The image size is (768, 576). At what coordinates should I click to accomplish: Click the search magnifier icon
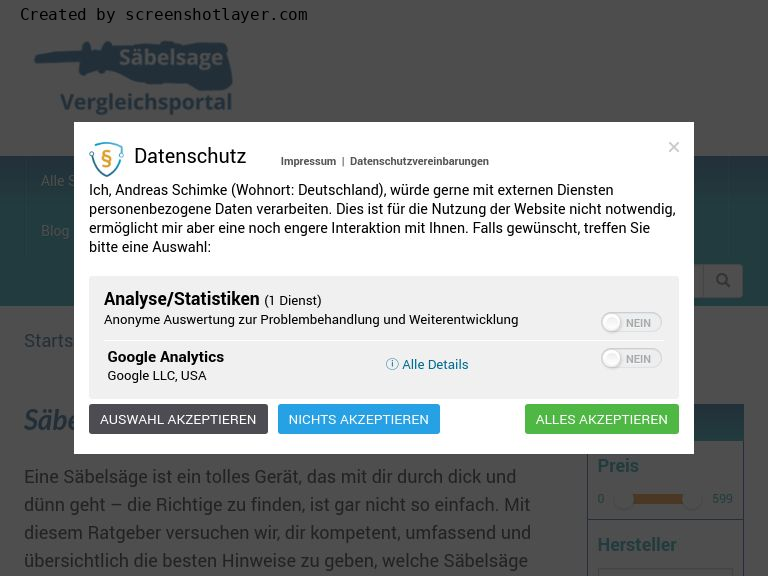point(723,281)
